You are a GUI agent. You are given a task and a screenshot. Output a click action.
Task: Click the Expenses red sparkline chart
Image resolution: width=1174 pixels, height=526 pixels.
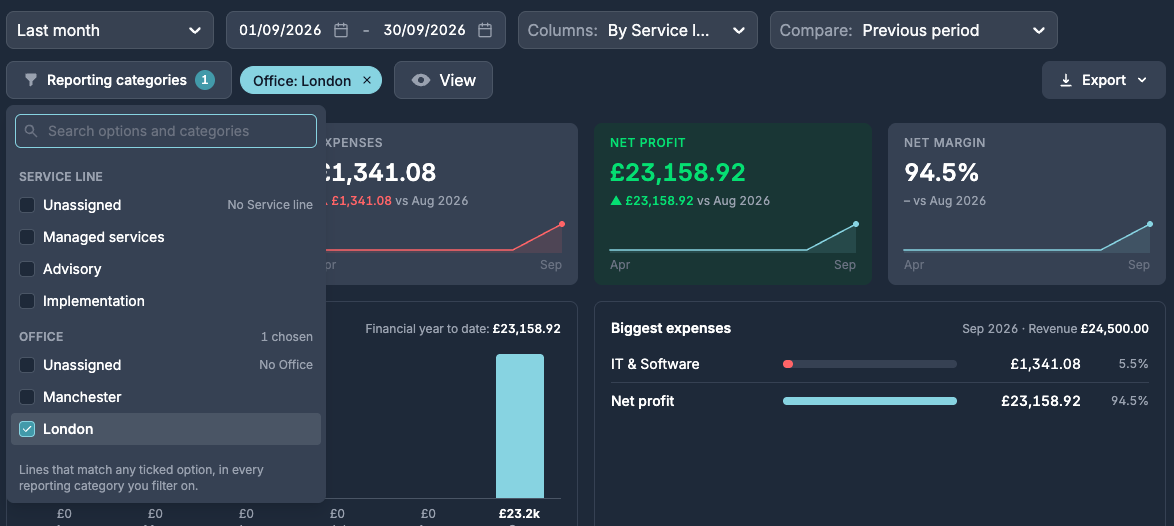tap(444, 237)
